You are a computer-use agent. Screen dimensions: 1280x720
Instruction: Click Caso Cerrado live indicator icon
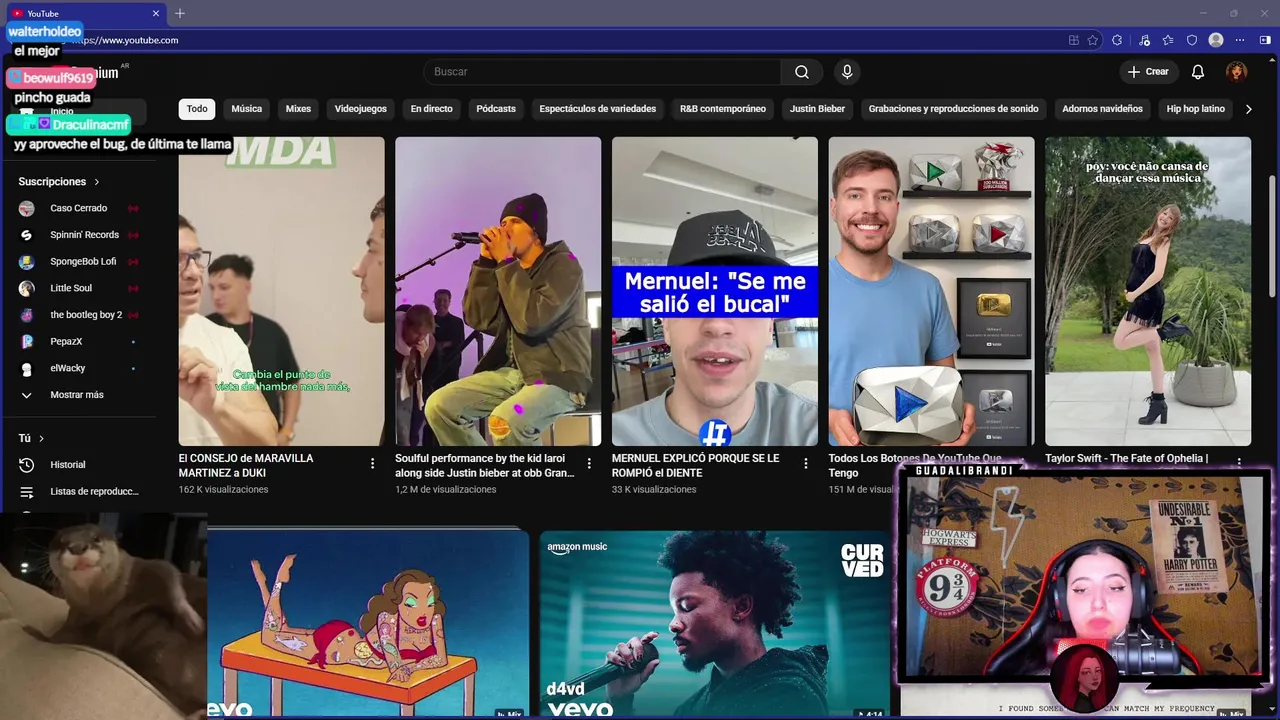(x=133, y=208)
